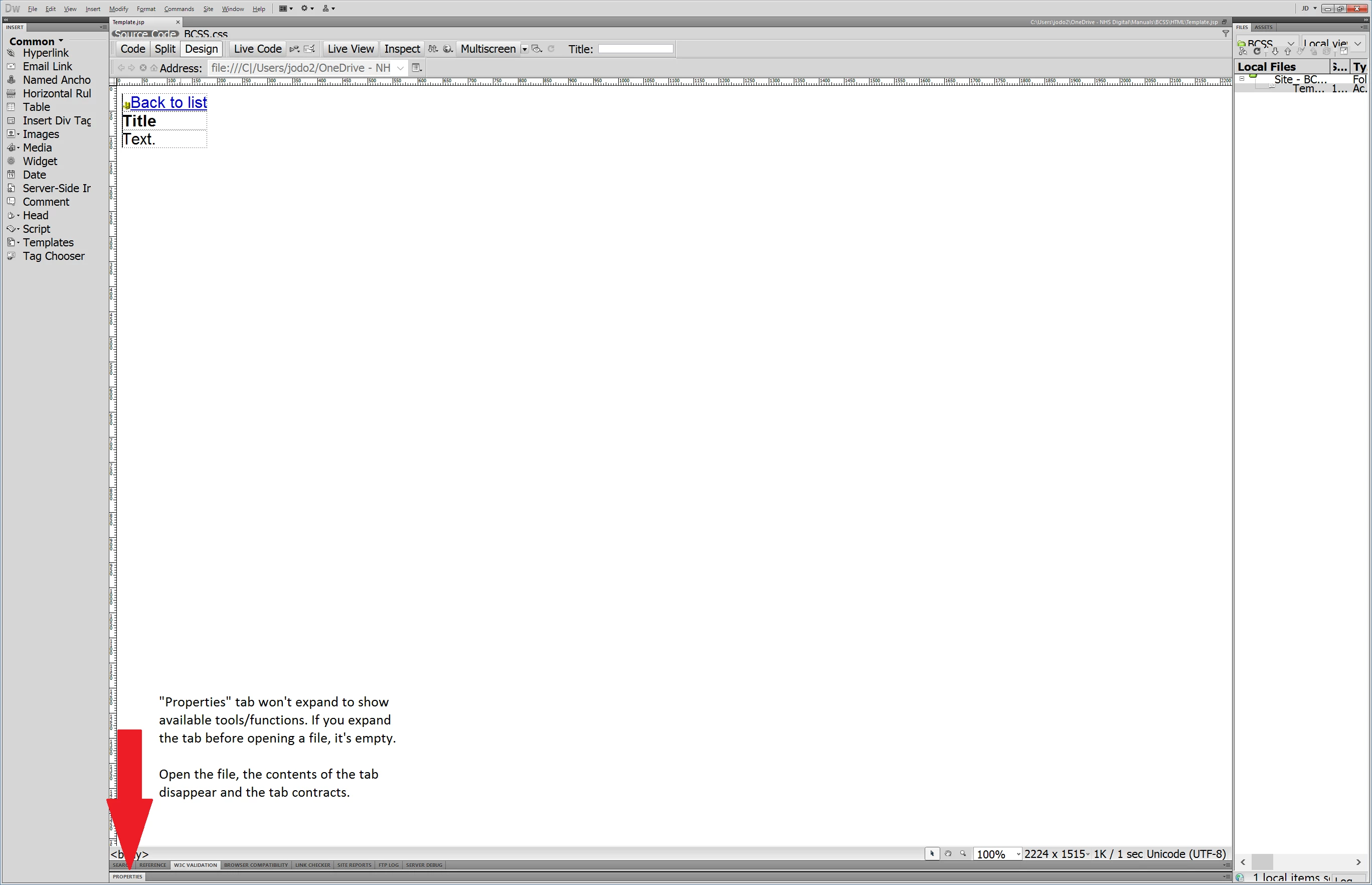This screenshot has width=1372, height=885.
Task: Click the Select arrow tool
Action: pos(932,853)
